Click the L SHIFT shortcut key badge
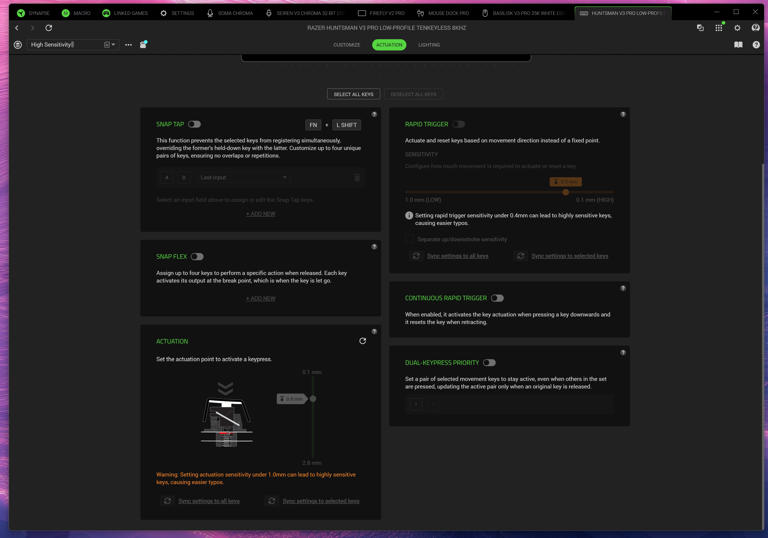768x538 pixels. [x=346, y=125]
